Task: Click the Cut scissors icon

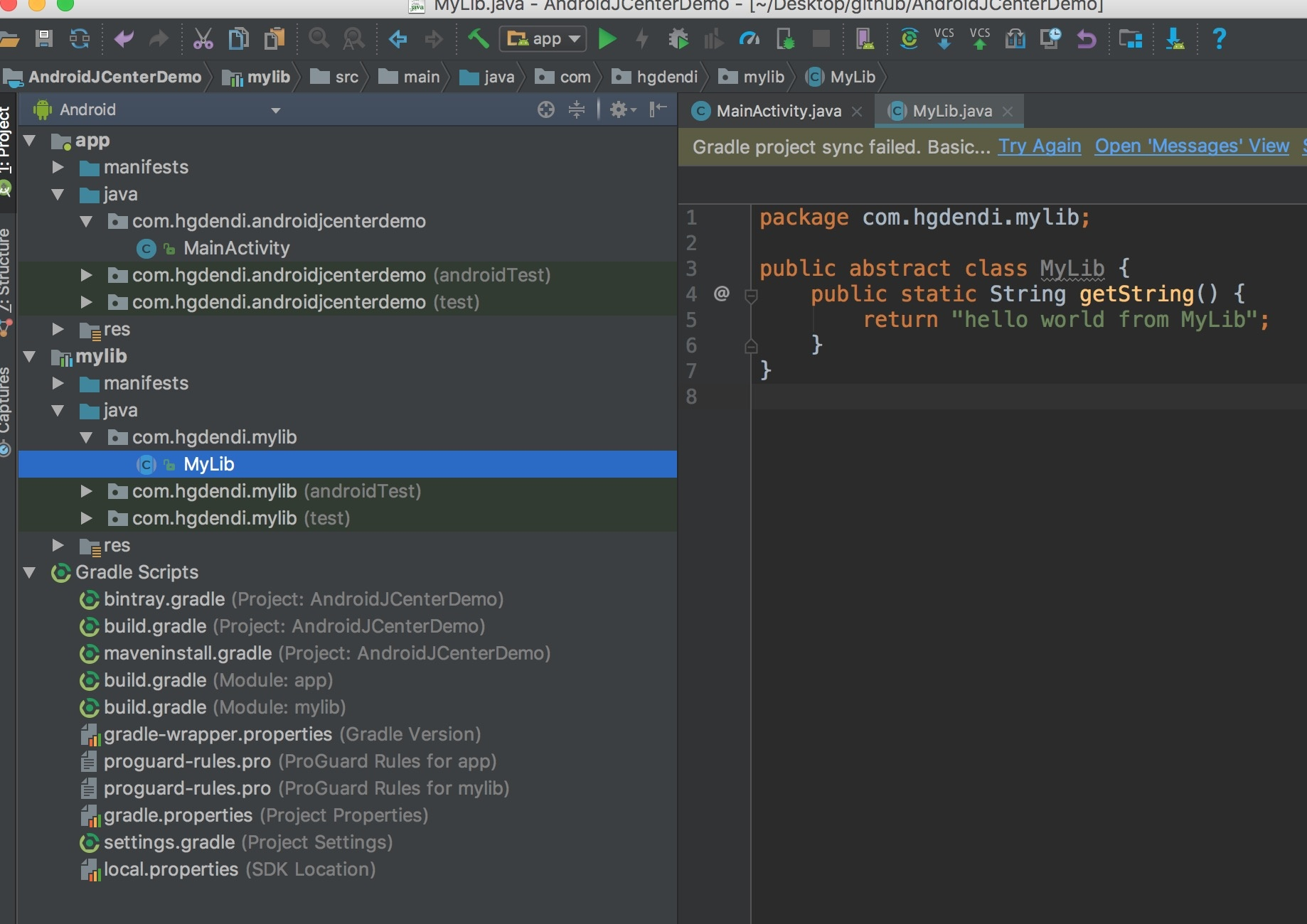Action: (x=203, y=39)
